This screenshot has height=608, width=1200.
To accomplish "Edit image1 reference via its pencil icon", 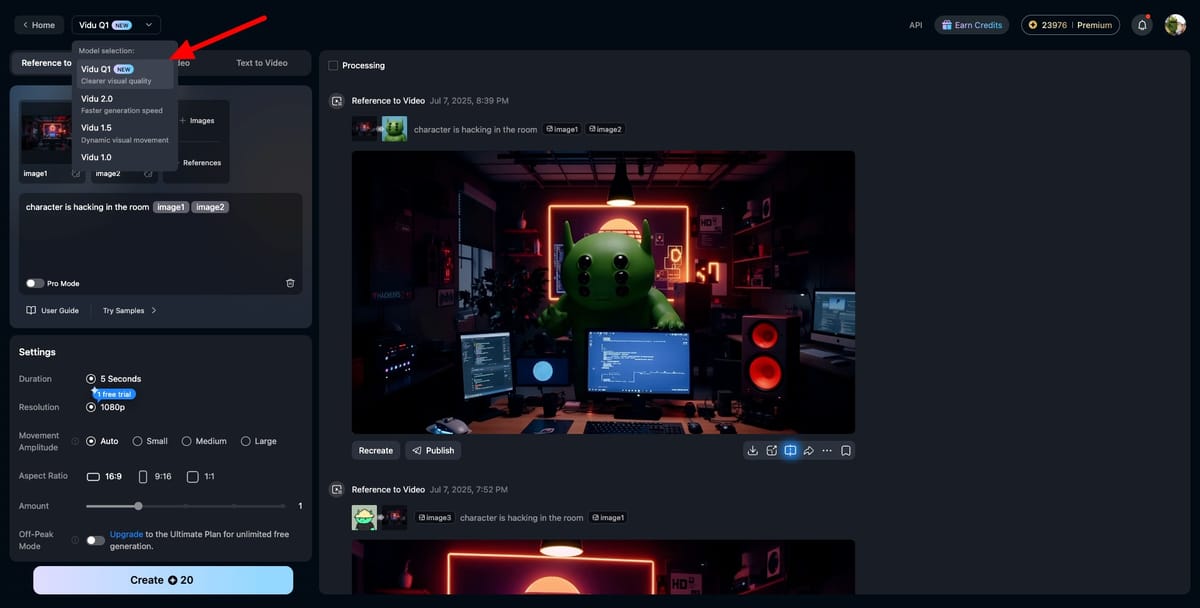I will point(77,173).
